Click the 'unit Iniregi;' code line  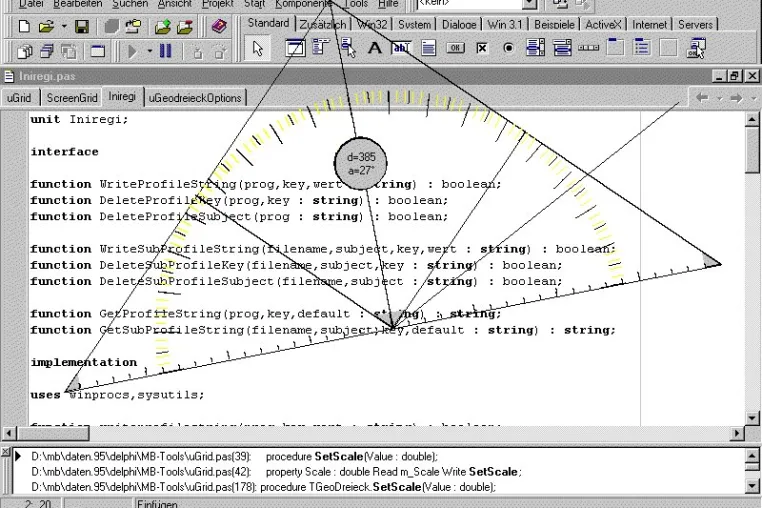click(79, 120)
